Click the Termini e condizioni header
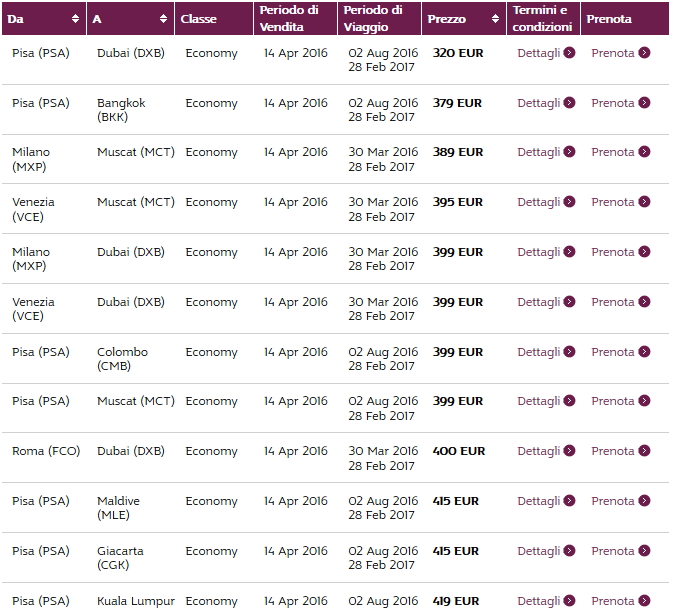The height and width of the screenshot is (609, 687). tap(540, 18)
